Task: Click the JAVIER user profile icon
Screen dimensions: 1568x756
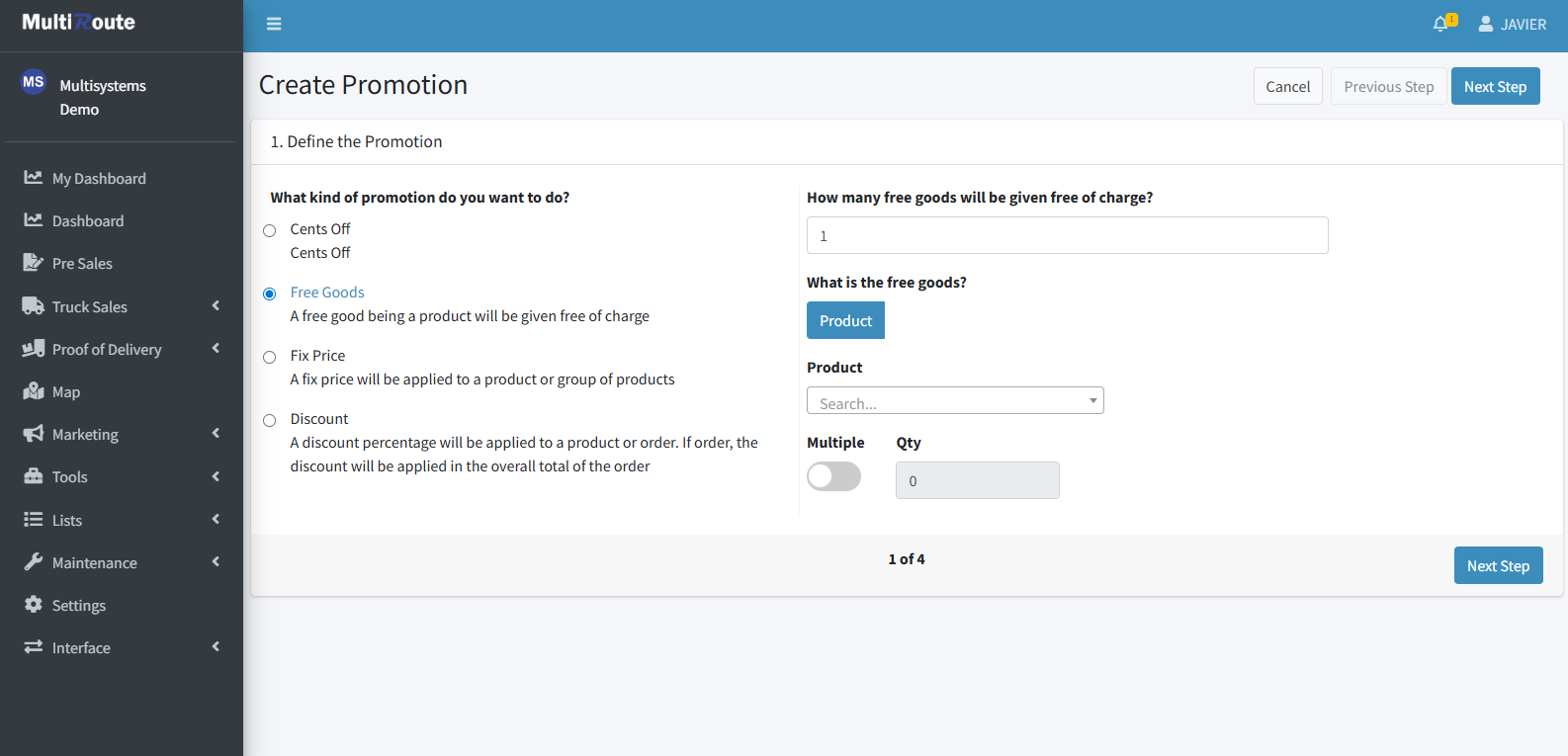Action: 1485,24
